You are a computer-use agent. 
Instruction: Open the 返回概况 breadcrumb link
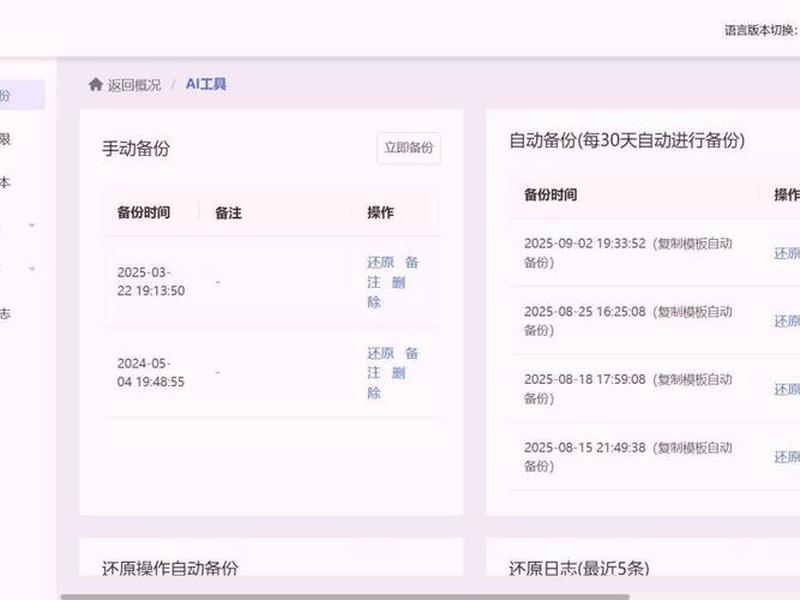pyautogui.click(x=134, y=85)
